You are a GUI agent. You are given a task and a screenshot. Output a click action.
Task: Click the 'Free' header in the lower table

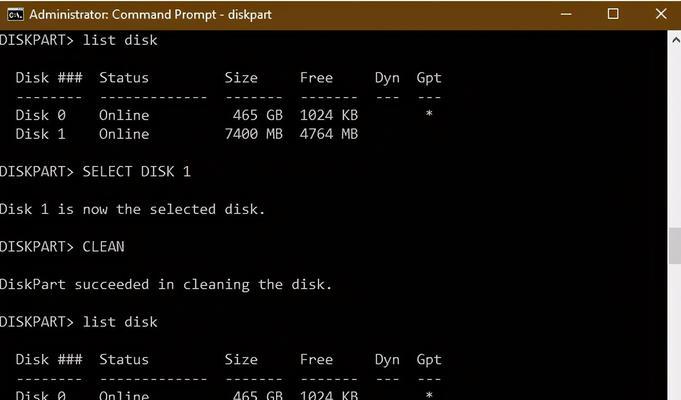pos(316,360)
